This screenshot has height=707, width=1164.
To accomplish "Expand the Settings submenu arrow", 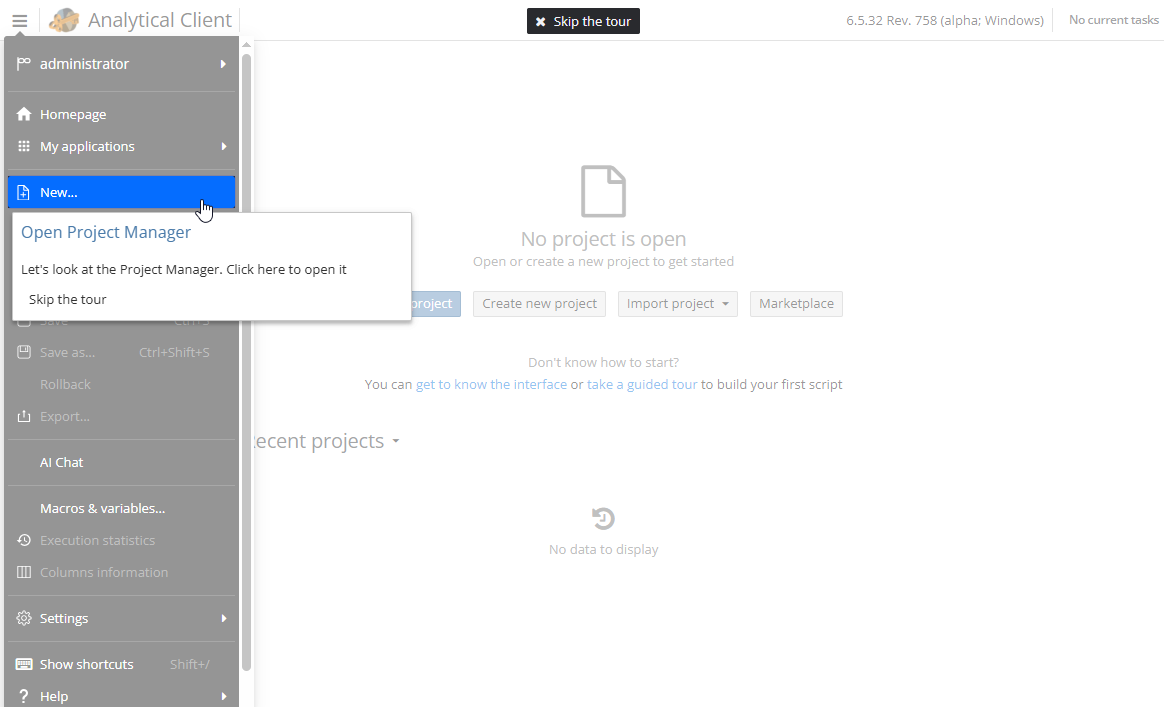I will [223, 619].
